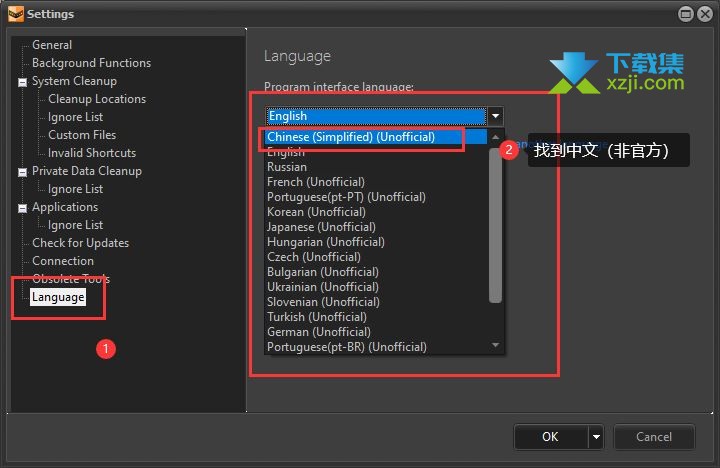Click language list scroll-up arrow
The width and height of the screenshot is (720, 468).
pyautogui.click(x=495, y=137)
